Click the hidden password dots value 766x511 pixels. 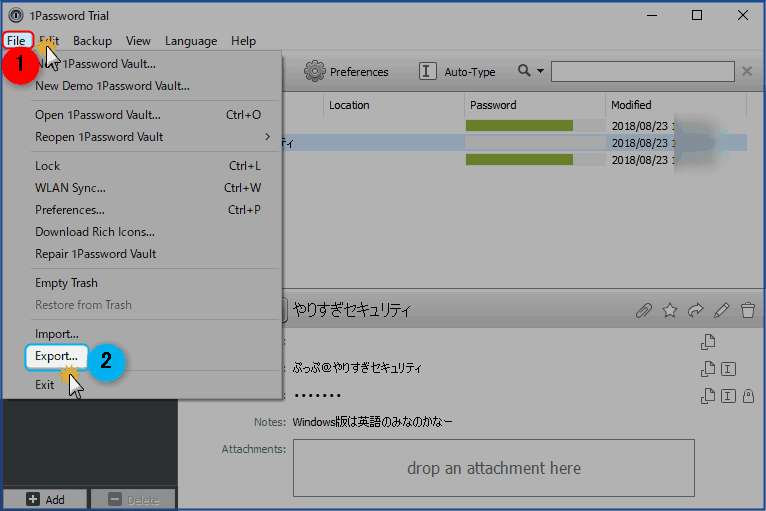[318, 395]
